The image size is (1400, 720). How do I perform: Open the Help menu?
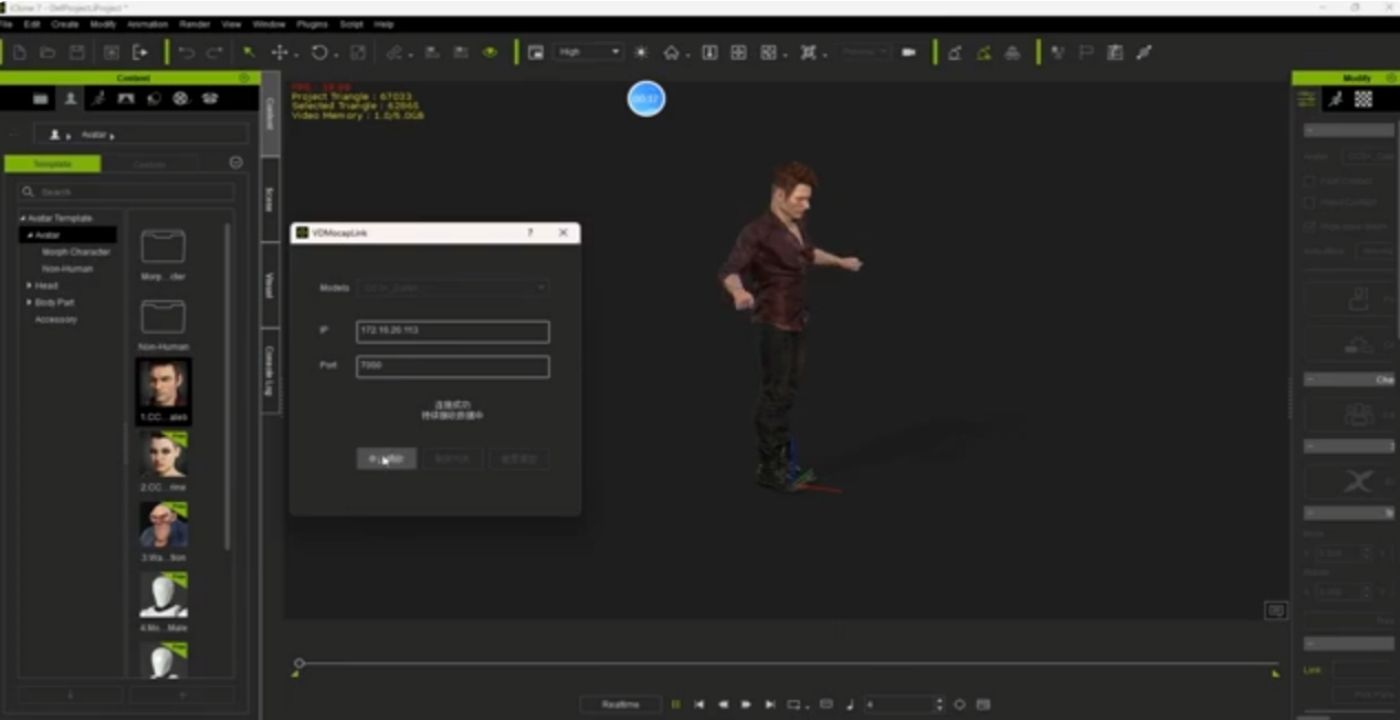coord(384,24)
